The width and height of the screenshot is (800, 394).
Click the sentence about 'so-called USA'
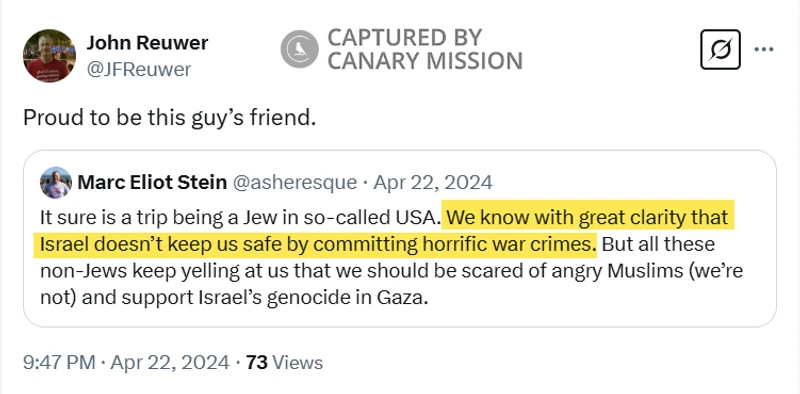coord(240,217)
